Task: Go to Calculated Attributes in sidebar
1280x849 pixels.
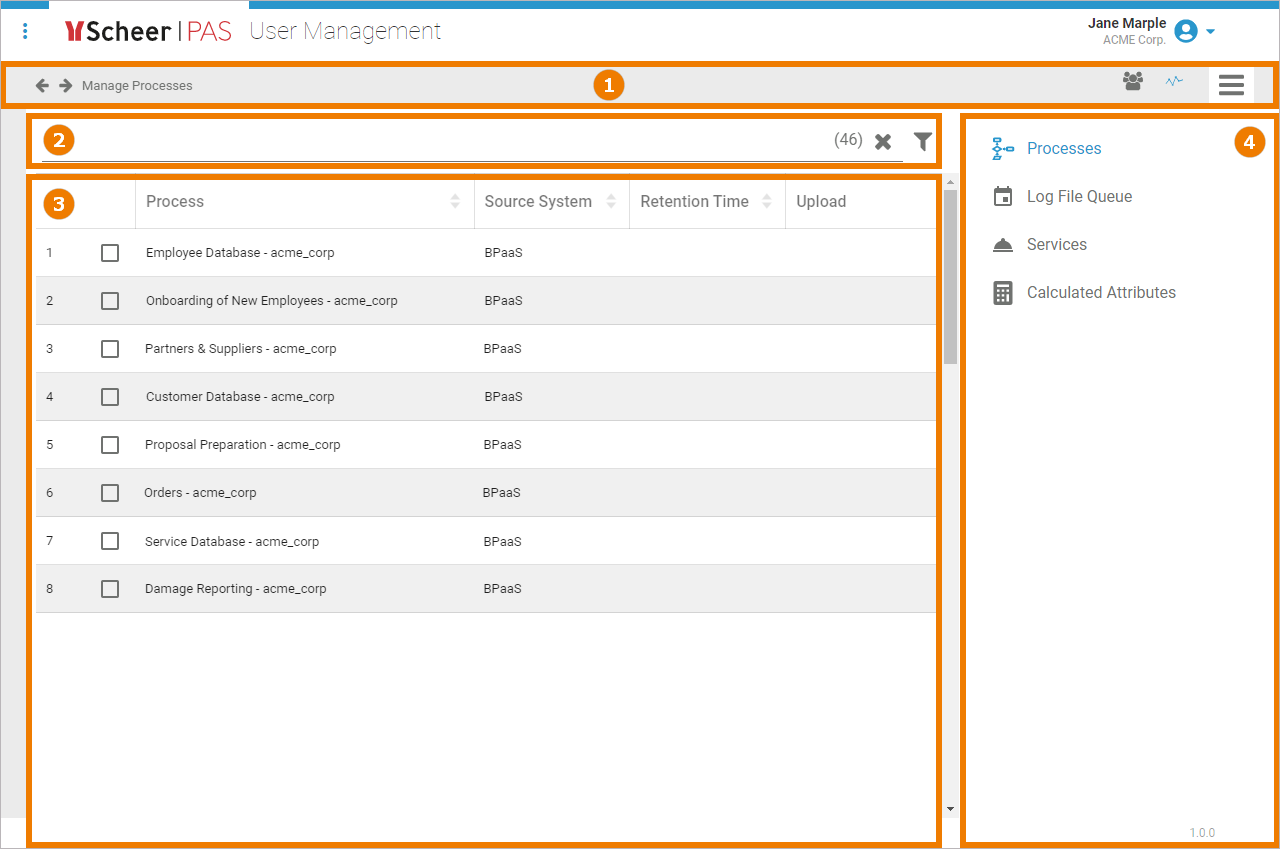Action: pyautogui.click(x=1100, y=293)
